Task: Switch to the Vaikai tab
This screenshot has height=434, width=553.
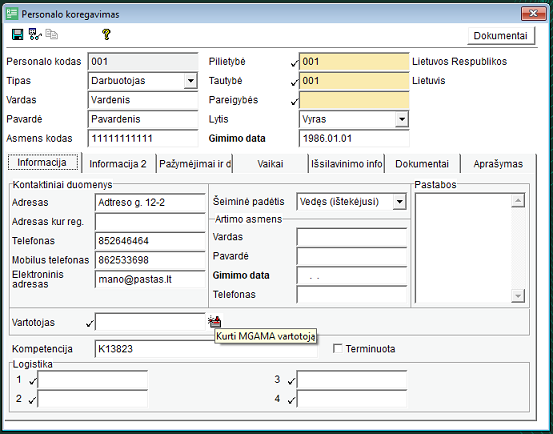Action: point(270,164)
